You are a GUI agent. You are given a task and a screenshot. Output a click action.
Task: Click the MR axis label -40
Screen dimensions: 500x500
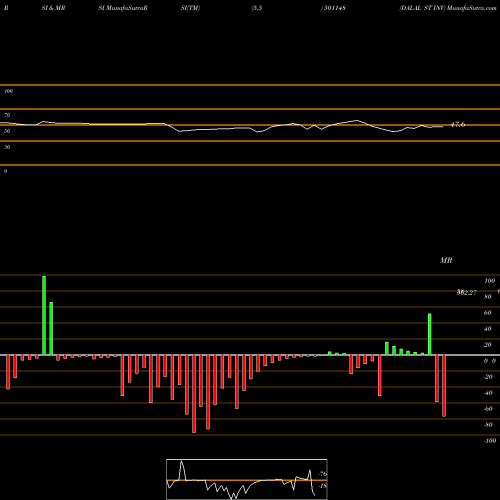488,393
